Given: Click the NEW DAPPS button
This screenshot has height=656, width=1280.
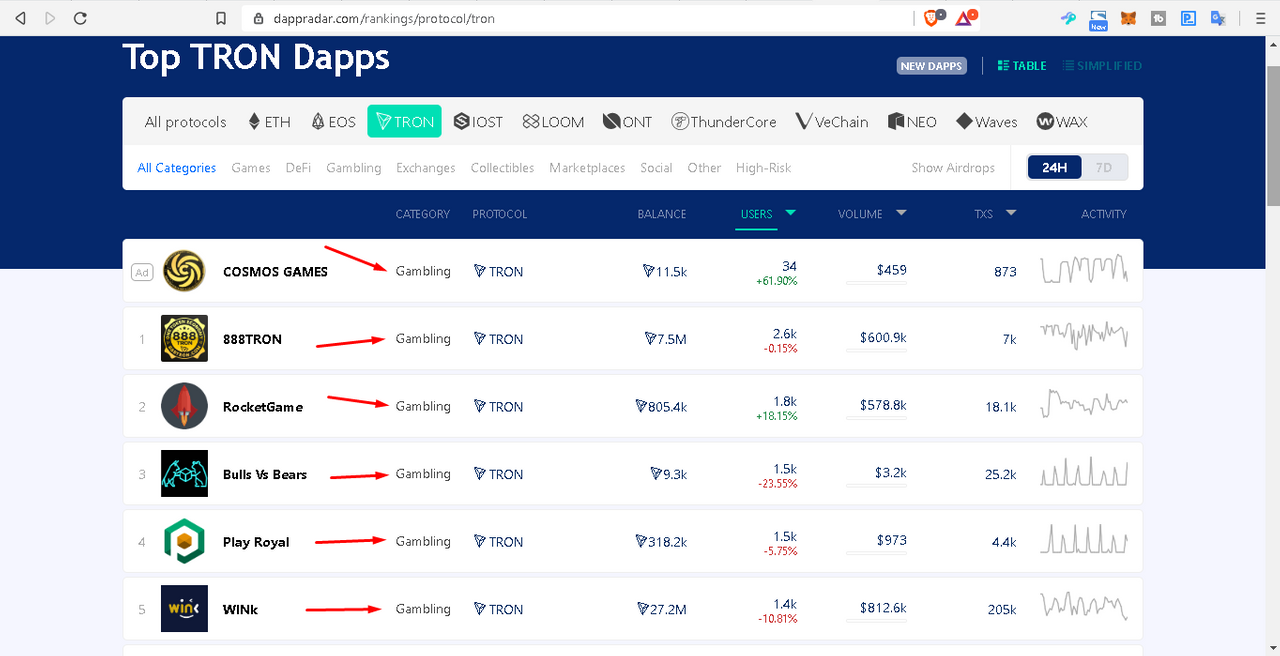Looking at the screenshot, I should coord(931,66).
